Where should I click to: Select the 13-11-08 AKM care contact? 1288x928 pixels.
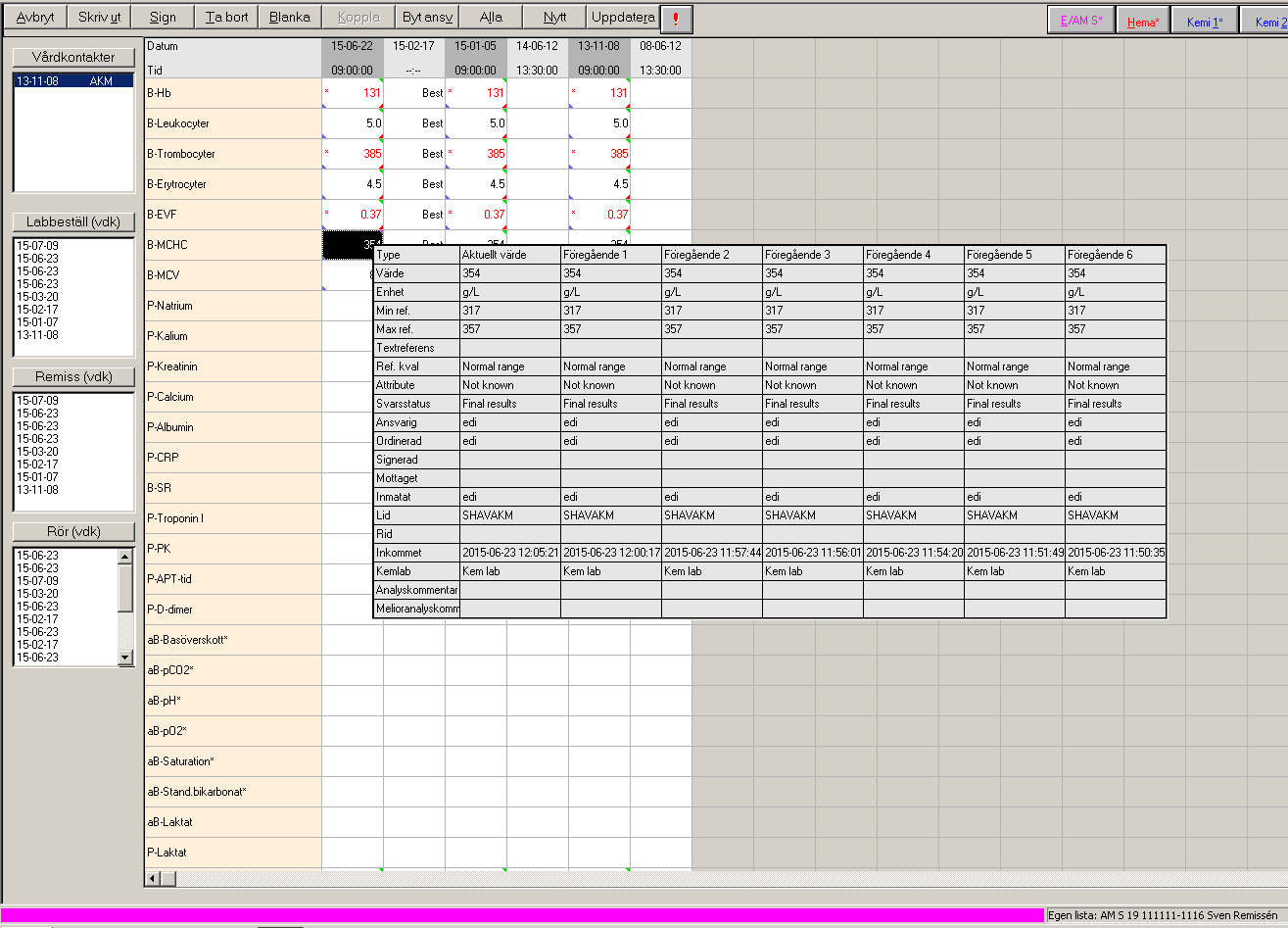[73, 81]
